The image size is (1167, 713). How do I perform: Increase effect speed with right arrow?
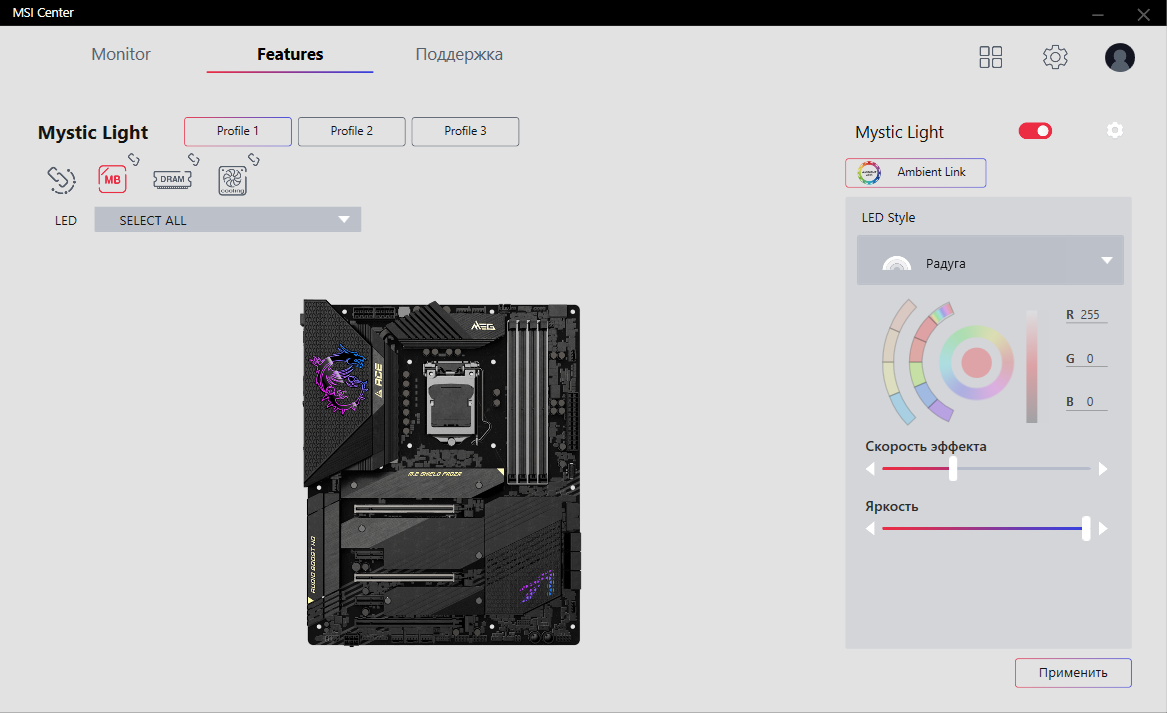click(1103, 469)
